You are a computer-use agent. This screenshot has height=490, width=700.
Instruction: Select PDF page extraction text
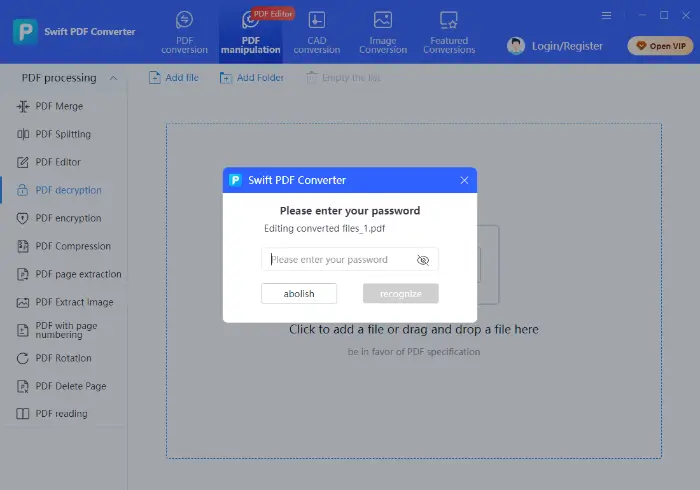pyautogui.click(x=78, y=274)
